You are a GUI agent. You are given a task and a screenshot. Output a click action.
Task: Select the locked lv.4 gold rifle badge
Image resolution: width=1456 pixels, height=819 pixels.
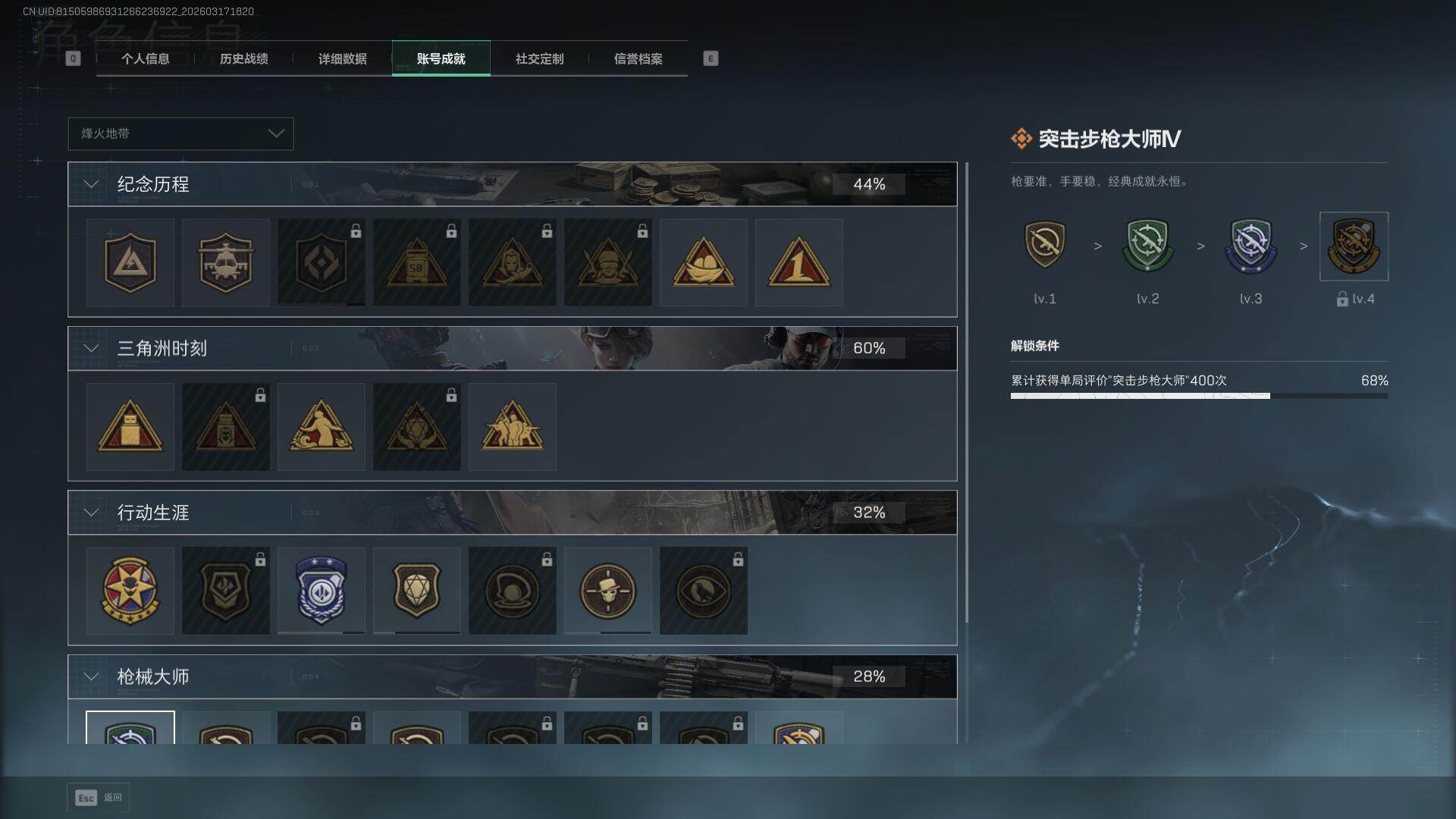click(1354, 246)
